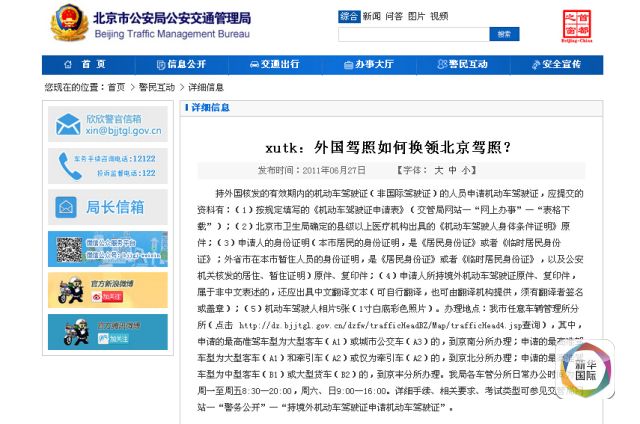Set font size to 小
The width and height of the screenshot is (640, 424).
pos(465,170)
